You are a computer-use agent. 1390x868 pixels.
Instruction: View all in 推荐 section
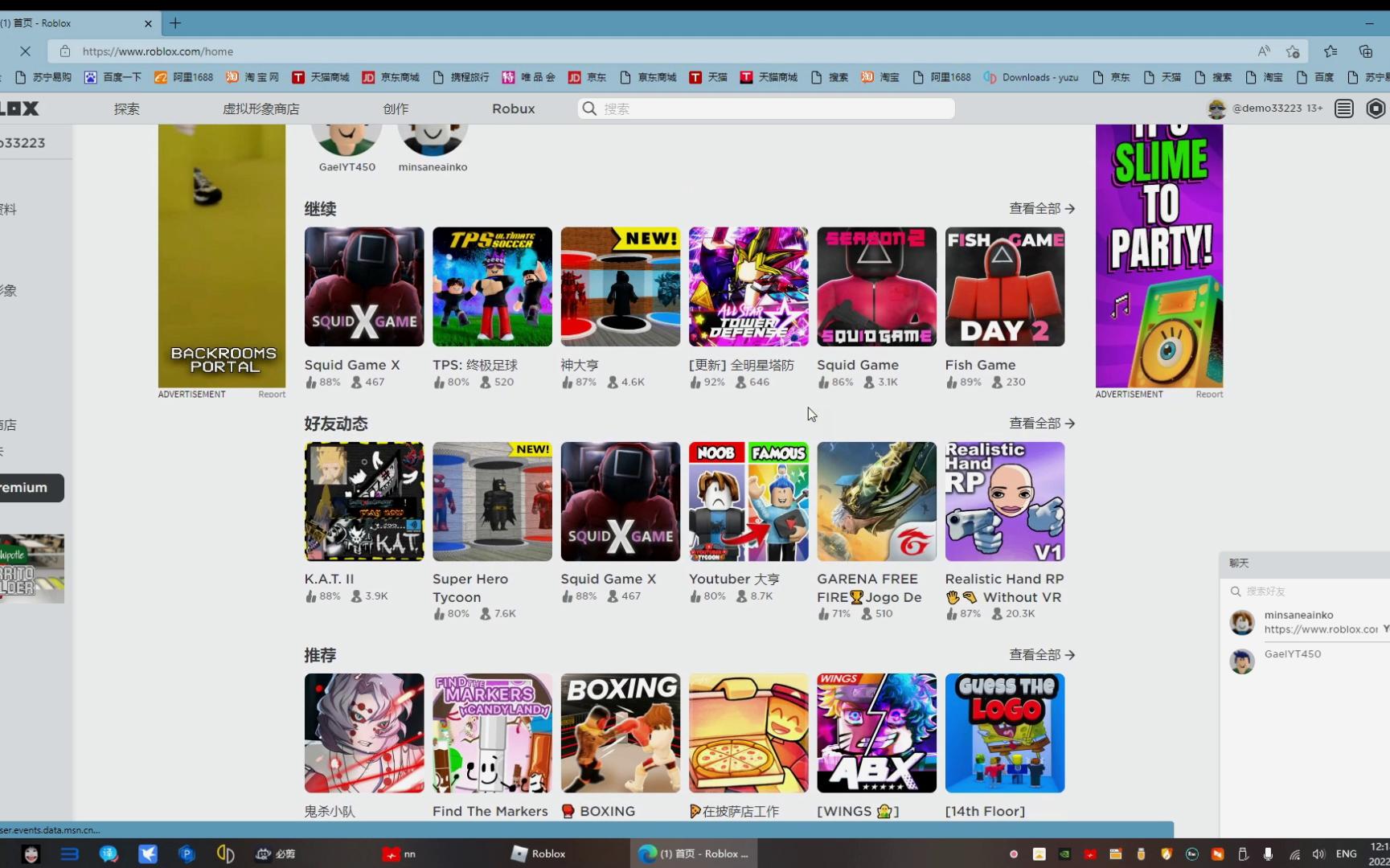pyautogui.click(x=1042, y=654)
